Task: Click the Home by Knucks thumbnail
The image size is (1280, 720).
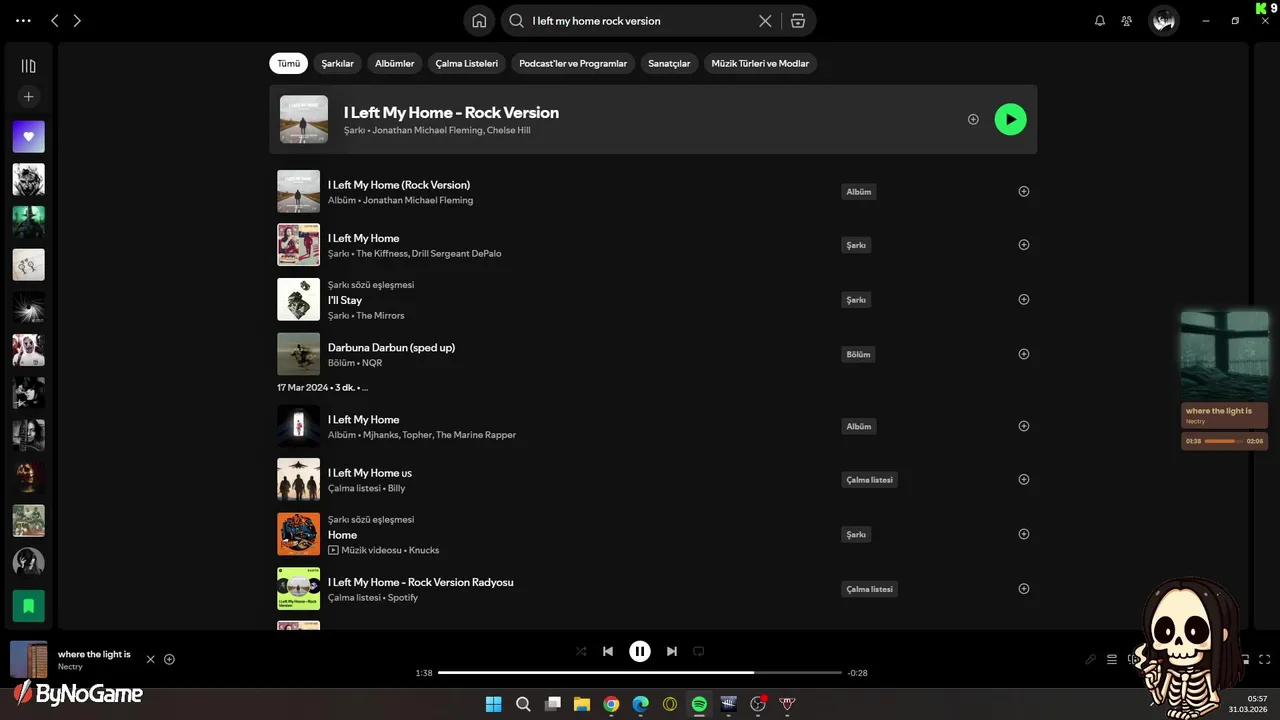Action: pyautogui.click(x=298, y=534)
